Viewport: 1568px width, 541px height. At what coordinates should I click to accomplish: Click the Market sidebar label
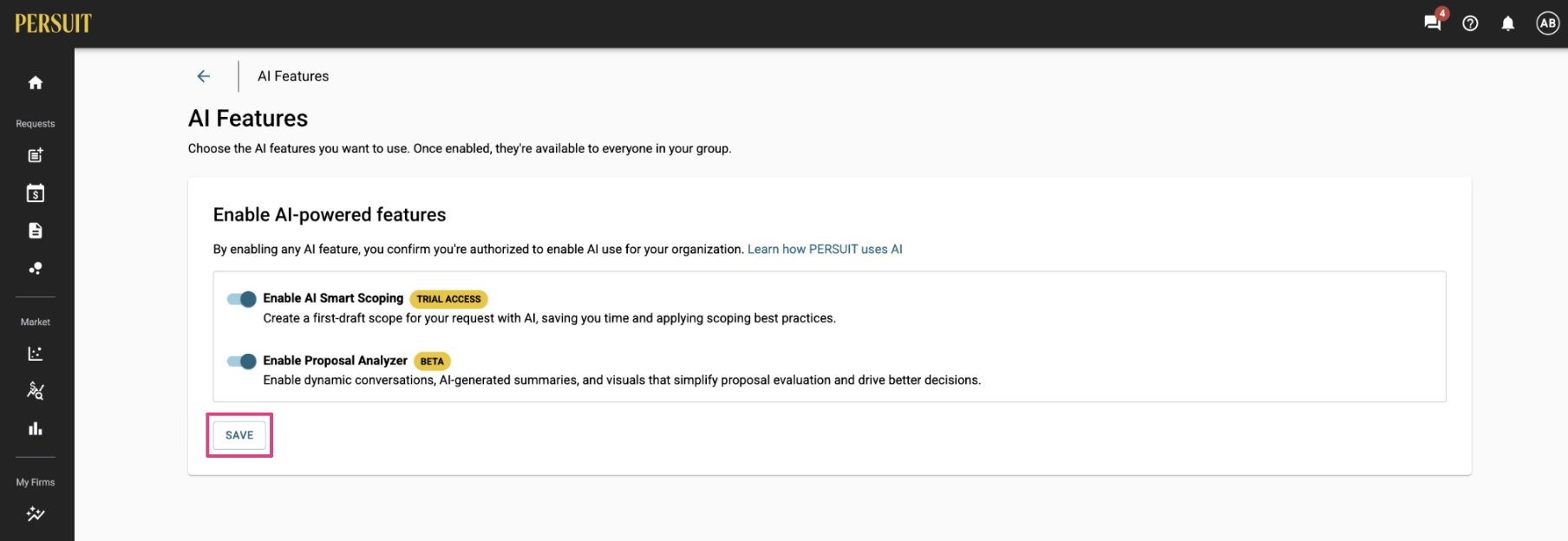pos(36,323)
